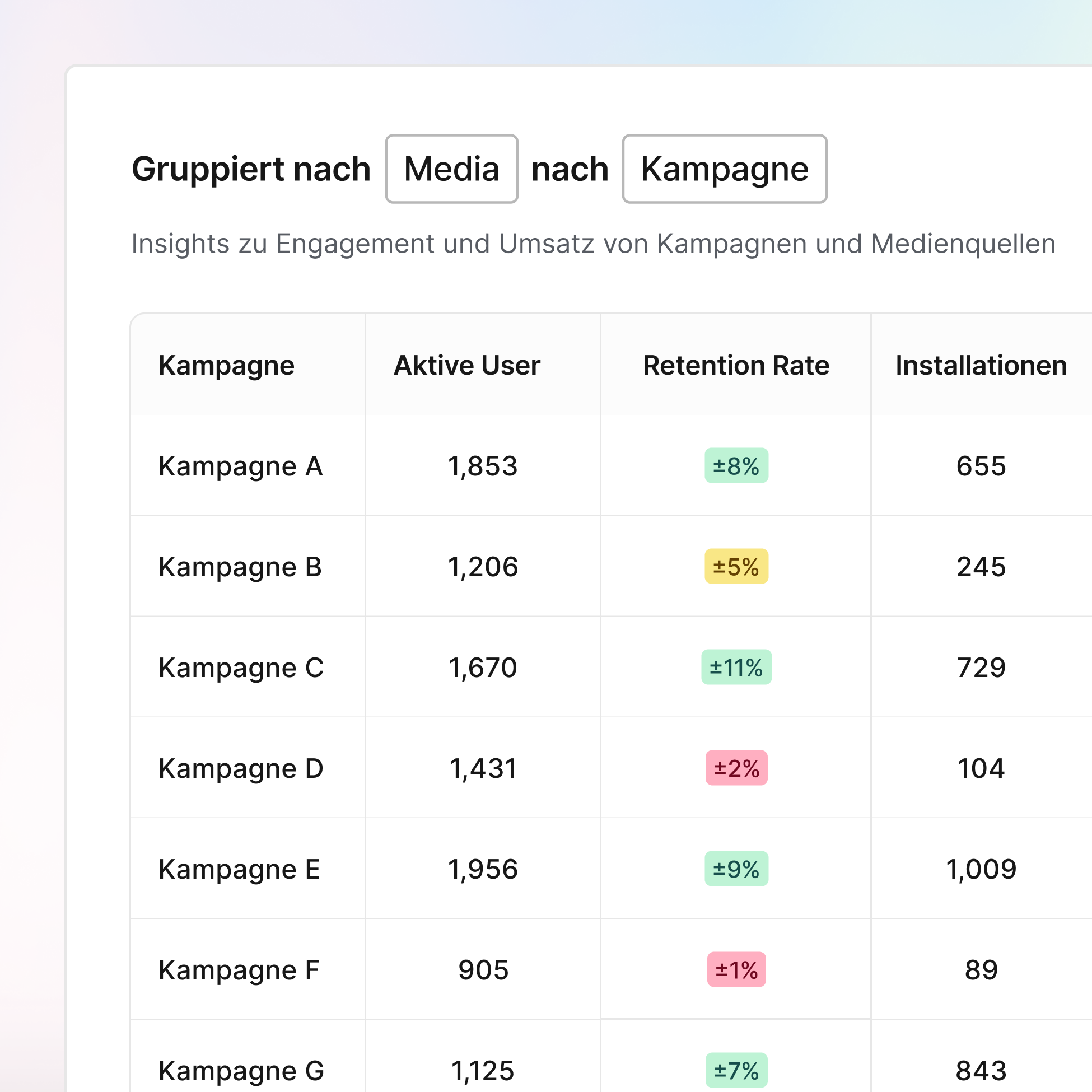
Task: Click the red ±1% retention badge
Action: click(736, 970)
